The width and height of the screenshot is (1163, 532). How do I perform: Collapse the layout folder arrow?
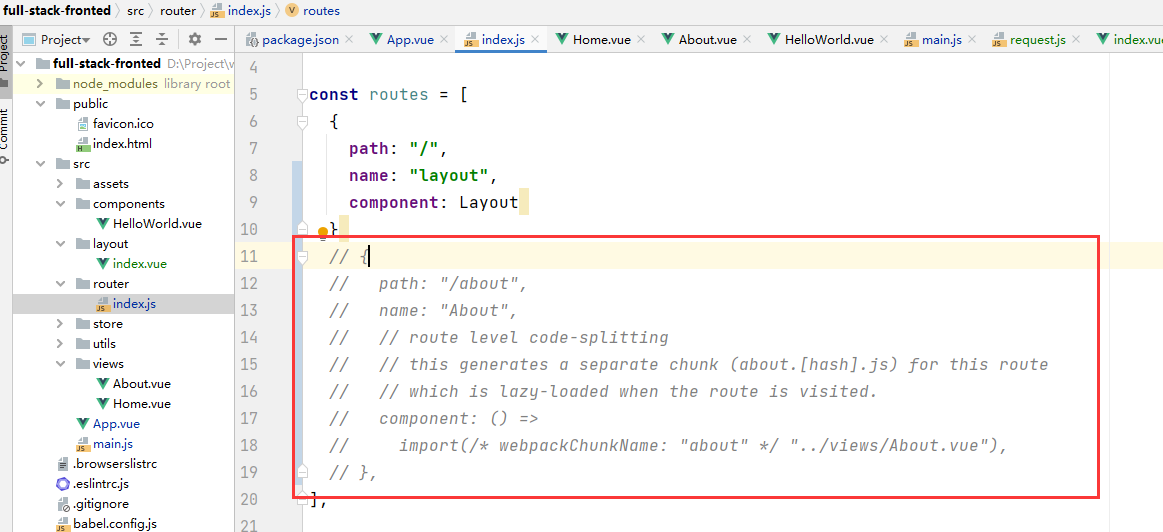[x=60, y=243]
